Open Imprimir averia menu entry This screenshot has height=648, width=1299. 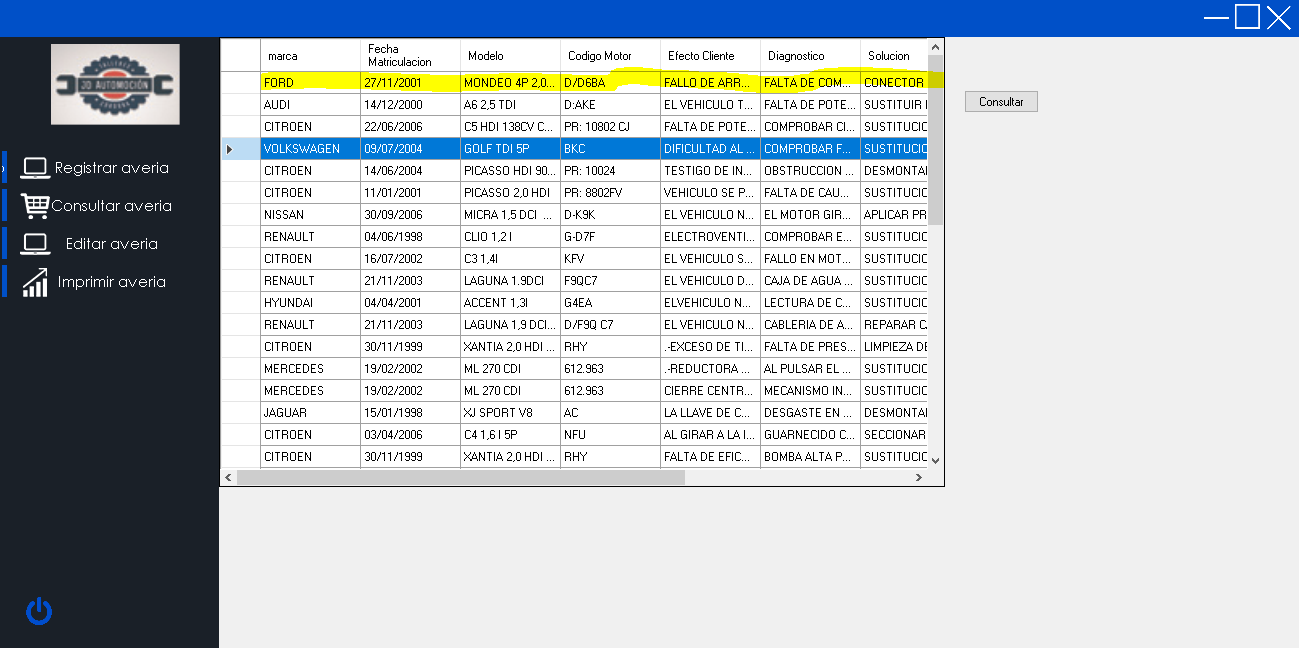[111, 282]
